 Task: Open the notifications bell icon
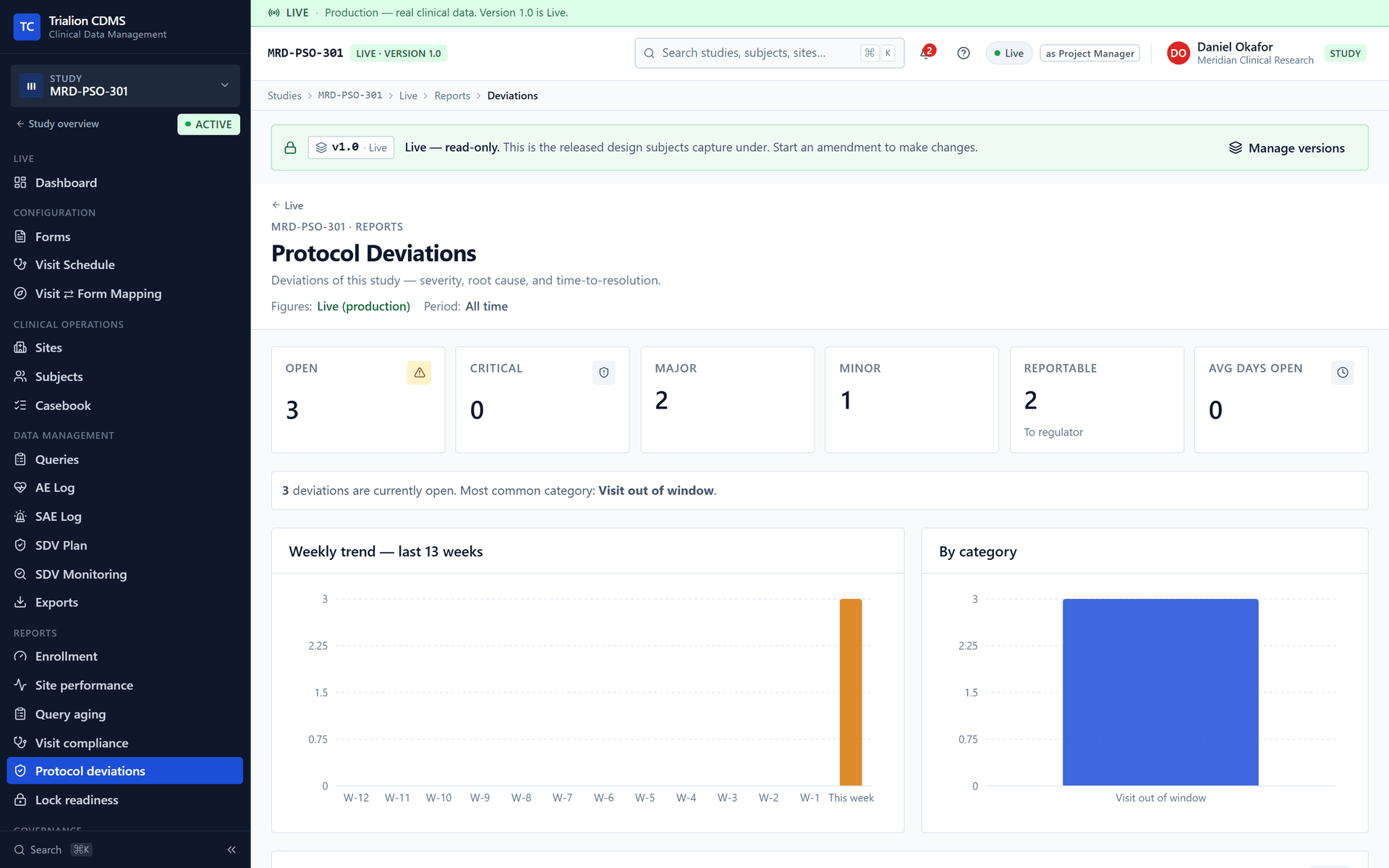click(x=926, y=53)
